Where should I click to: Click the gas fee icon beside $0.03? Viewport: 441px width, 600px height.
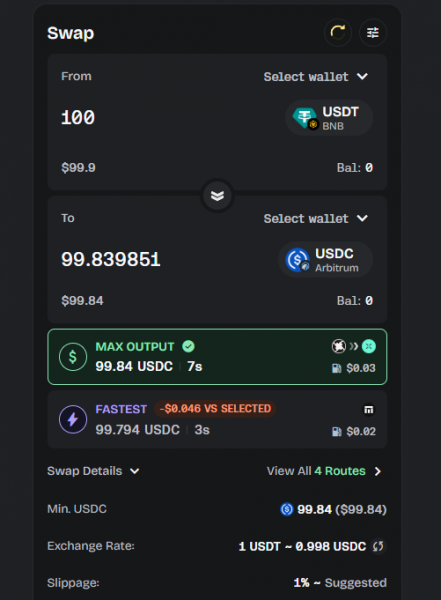pyautogui.click(x=336, y=368)
